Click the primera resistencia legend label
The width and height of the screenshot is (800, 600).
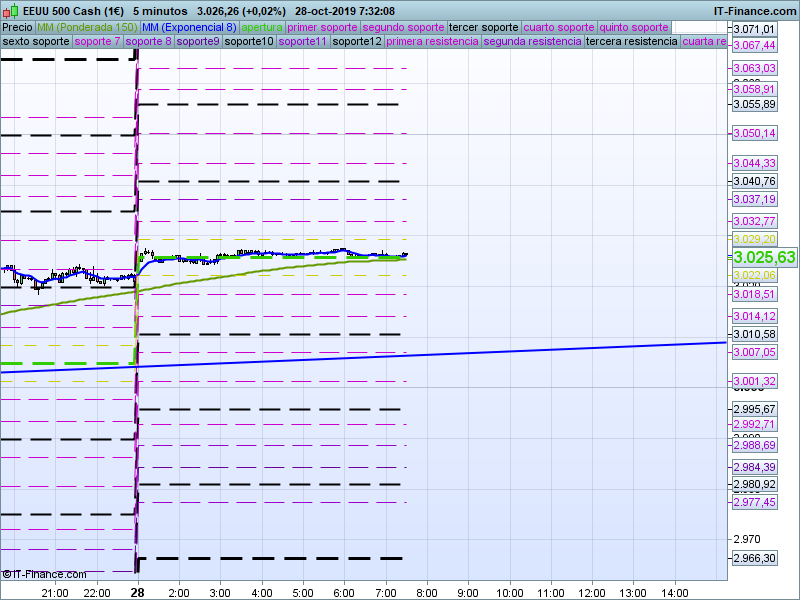(x=431, y=41)
